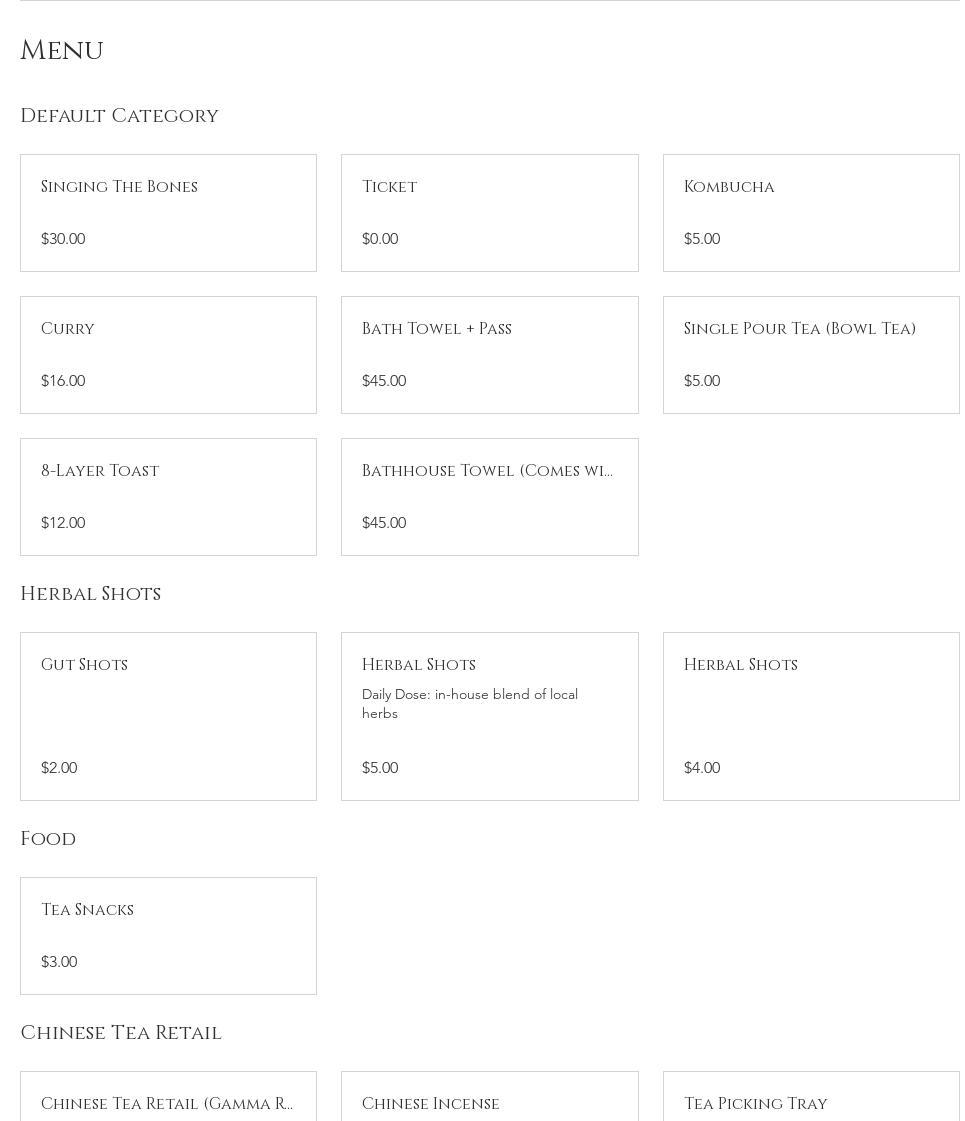The height and width of the screenshot is (1121, 965).
Task: Click the main Menu page title
Action: click(62, 51)
